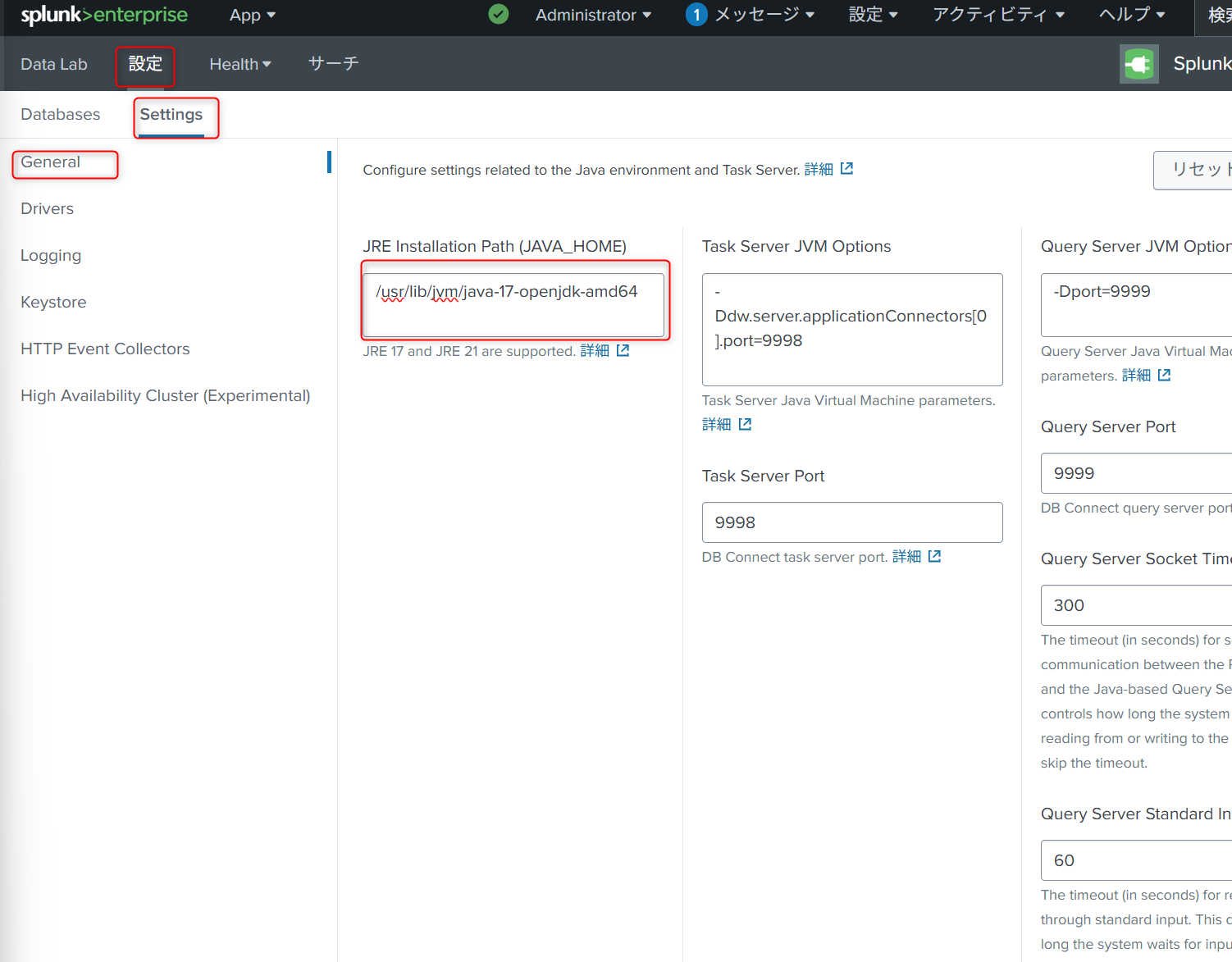Open Logging settings section
Viewport: 1232px width, 962px height.
(x=51, y=255)
